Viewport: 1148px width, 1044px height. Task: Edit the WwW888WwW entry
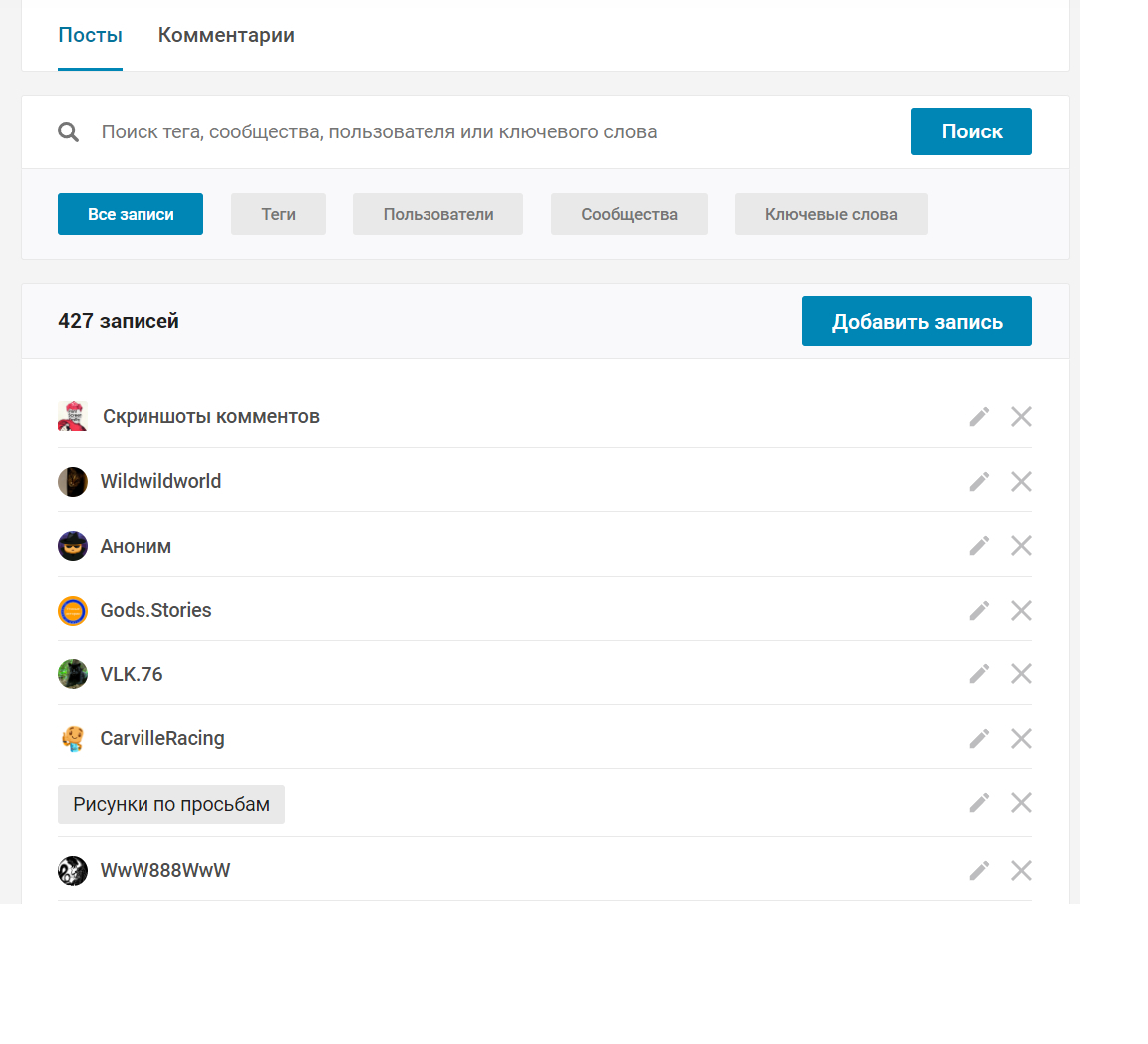pos(979,871)
